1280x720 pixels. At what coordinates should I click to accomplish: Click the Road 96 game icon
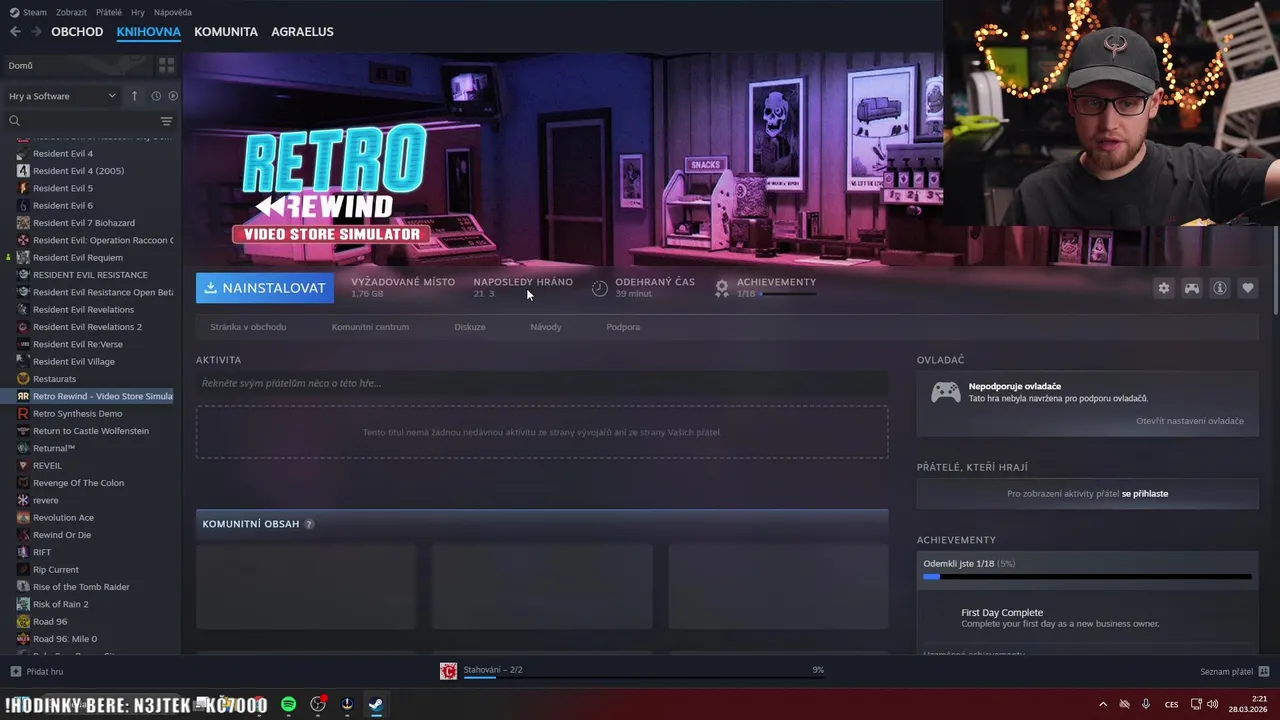click(x=23, y=622)
